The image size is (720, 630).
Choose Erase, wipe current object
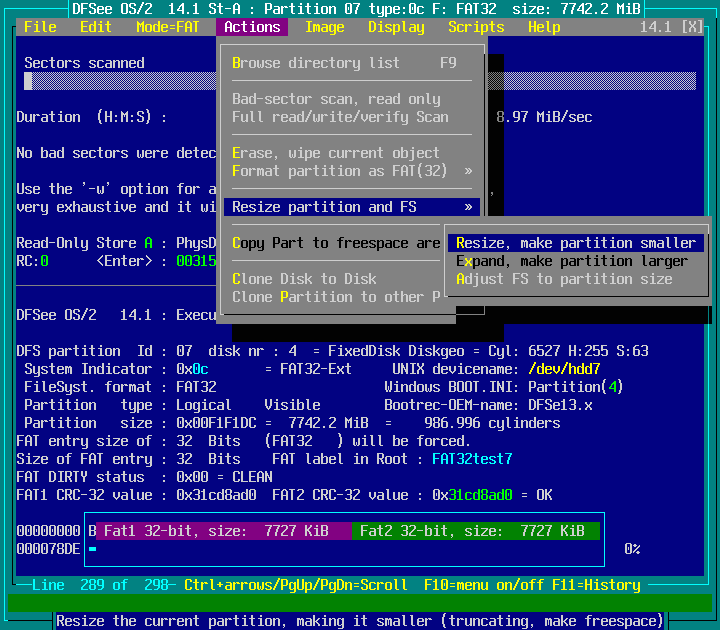336,153
